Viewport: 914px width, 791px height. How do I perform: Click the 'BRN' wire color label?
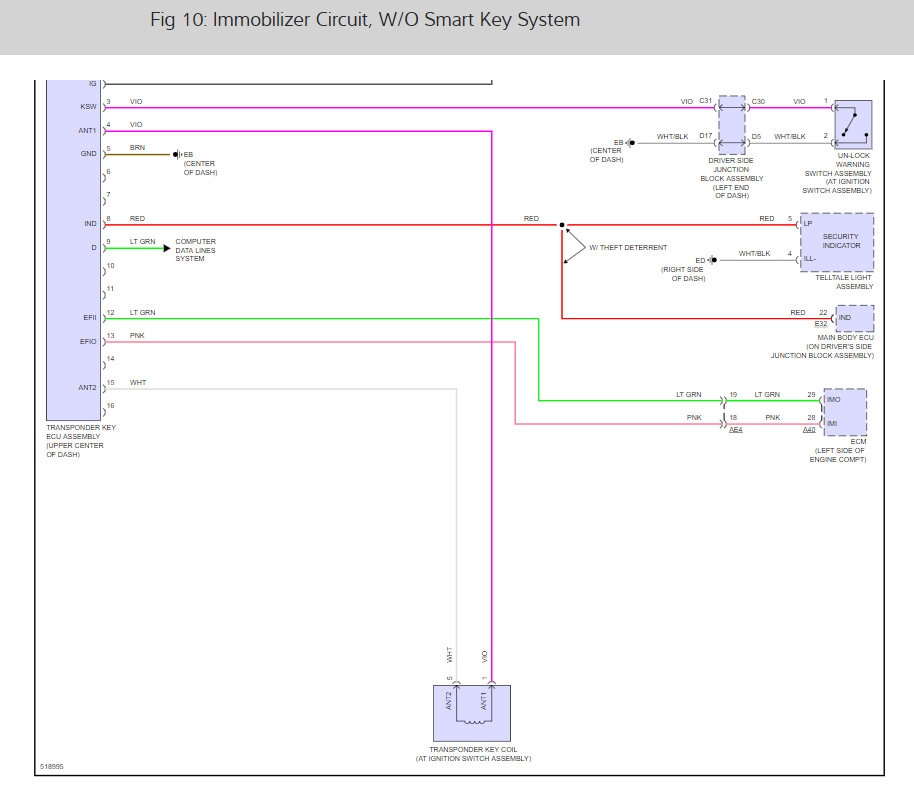[138, 148]
